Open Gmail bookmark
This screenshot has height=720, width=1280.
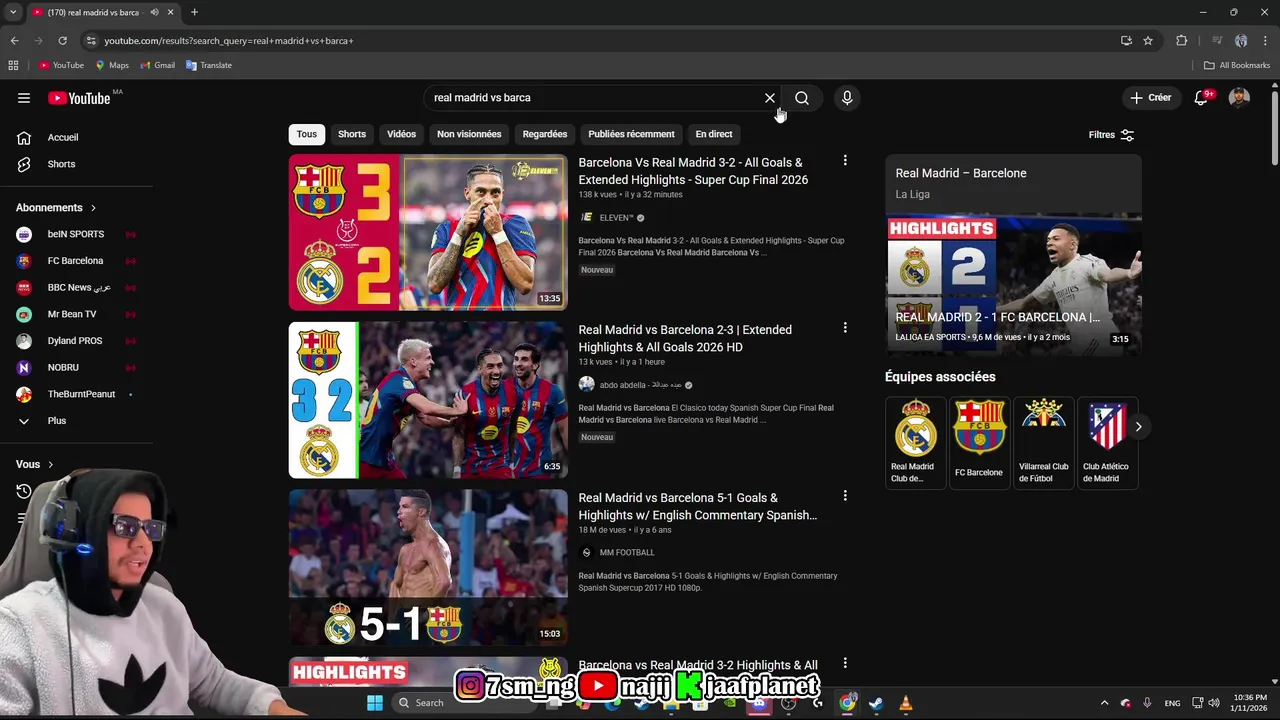tap(158, 65)
